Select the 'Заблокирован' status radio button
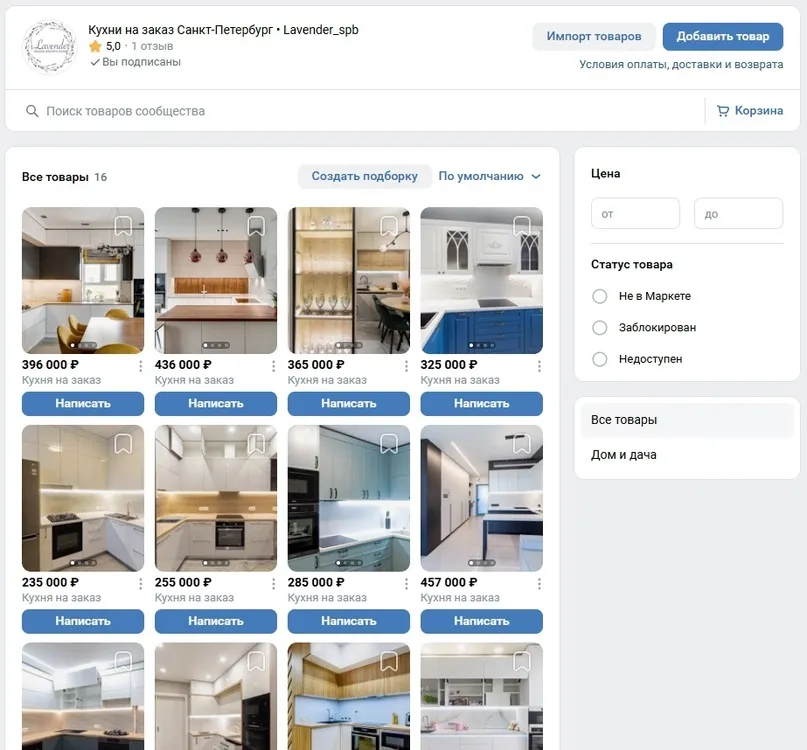The height and width of the screenshot is (750, 807). [600, 328]
